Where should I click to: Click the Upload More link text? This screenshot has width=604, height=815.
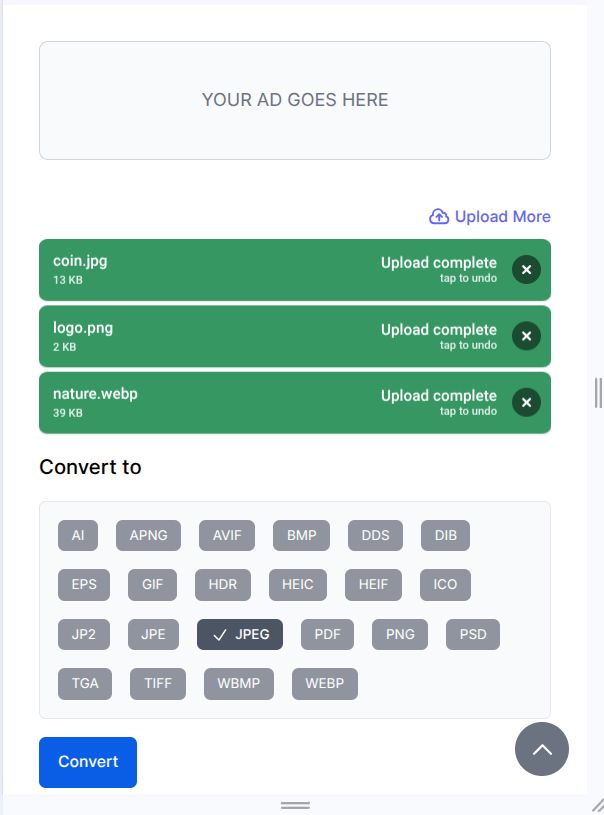502,217
